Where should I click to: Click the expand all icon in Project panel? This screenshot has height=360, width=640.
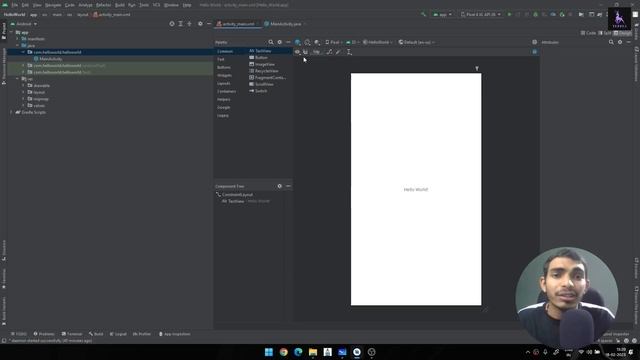click(180, 24)
